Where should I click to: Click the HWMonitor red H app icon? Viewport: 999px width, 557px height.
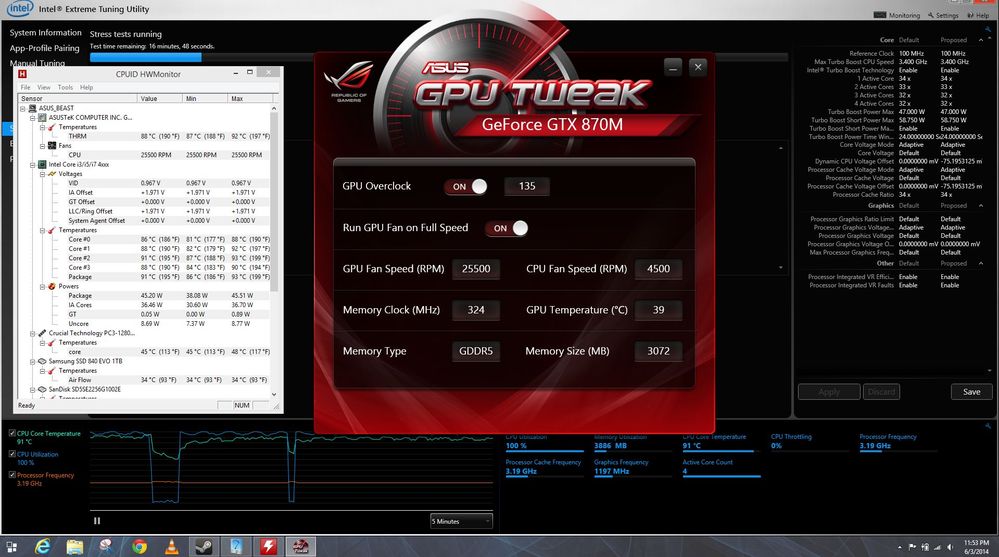pos(23,74)
